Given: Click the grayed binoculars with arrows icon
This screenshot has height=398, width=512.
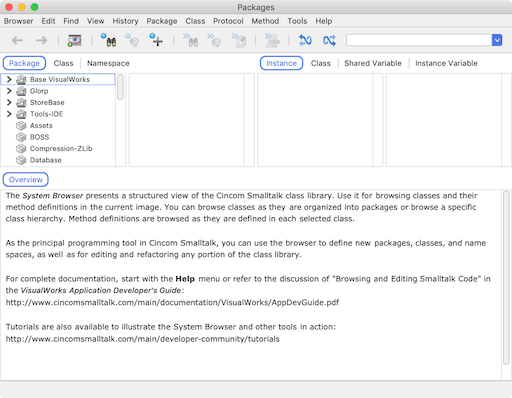Looking at the screenshot, I should tap(190, 40).
